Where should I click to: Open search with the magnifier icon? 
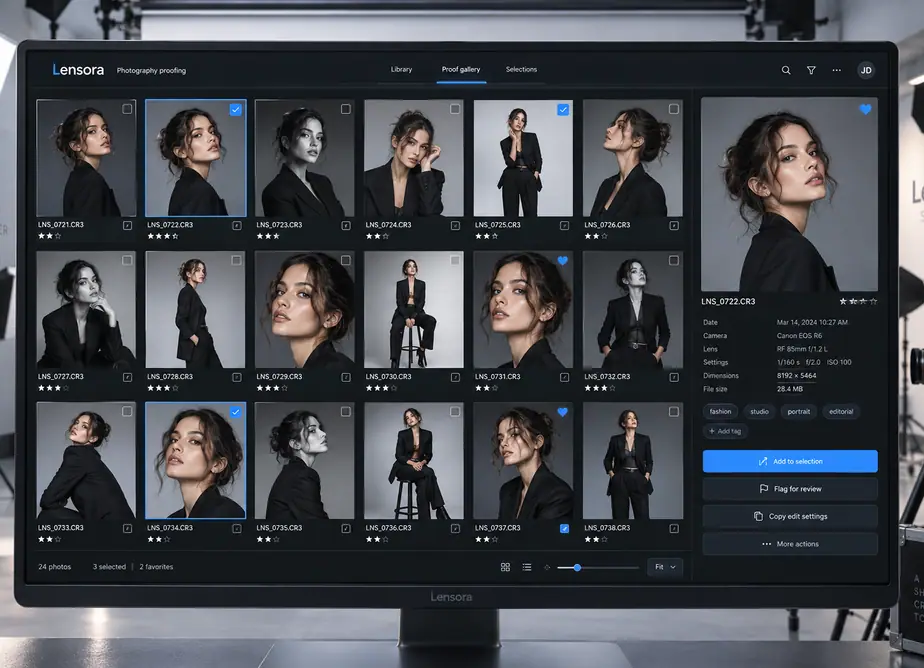pyautogui.click(x=786, y=70)
